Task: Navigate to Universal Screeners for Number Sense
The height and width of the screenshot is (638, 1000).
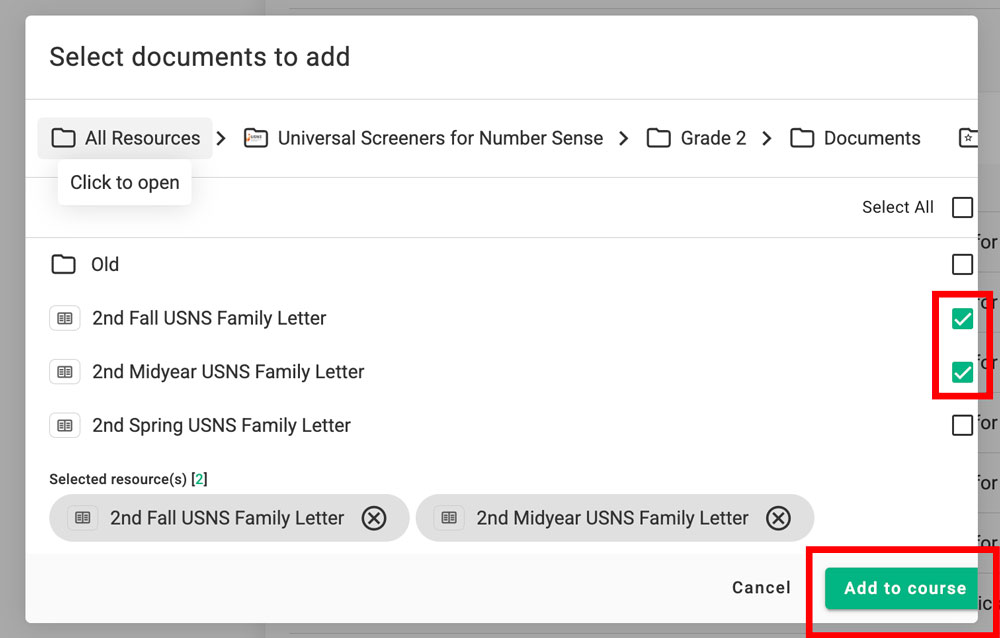Action: point(440,138)
